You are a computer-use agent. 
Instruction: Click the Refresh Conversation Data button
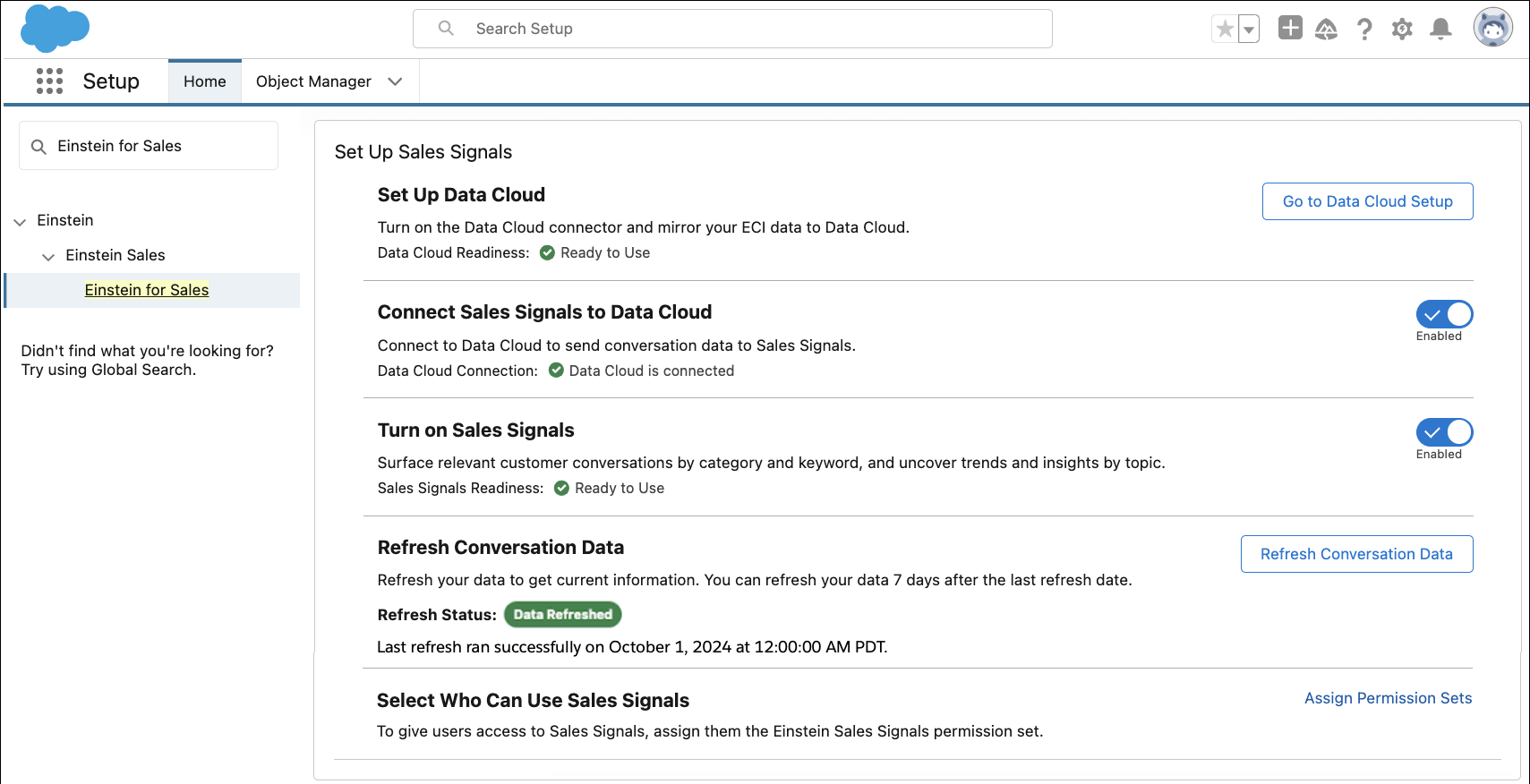(x=1356, y=554)
